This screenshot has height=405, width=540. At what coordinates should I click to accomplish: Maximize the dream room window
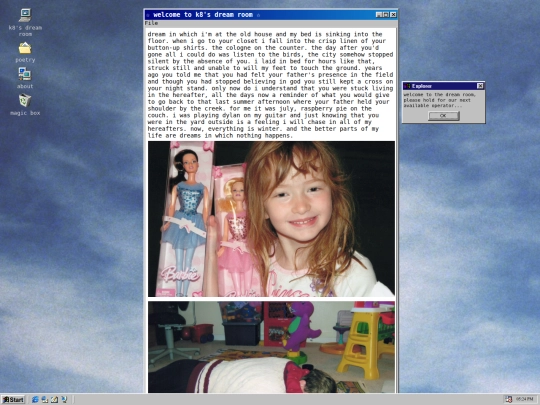click(x=386, y=14)
